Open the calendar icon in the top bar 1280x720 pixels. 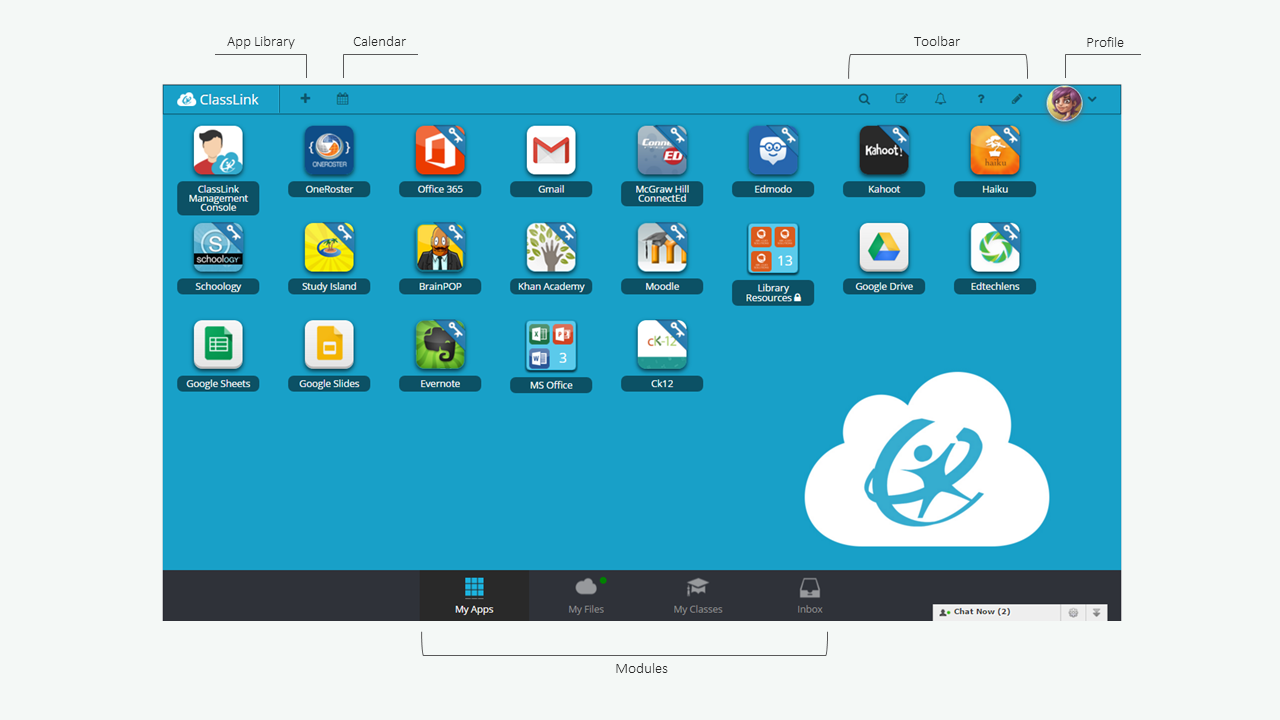tap(342, 99)
